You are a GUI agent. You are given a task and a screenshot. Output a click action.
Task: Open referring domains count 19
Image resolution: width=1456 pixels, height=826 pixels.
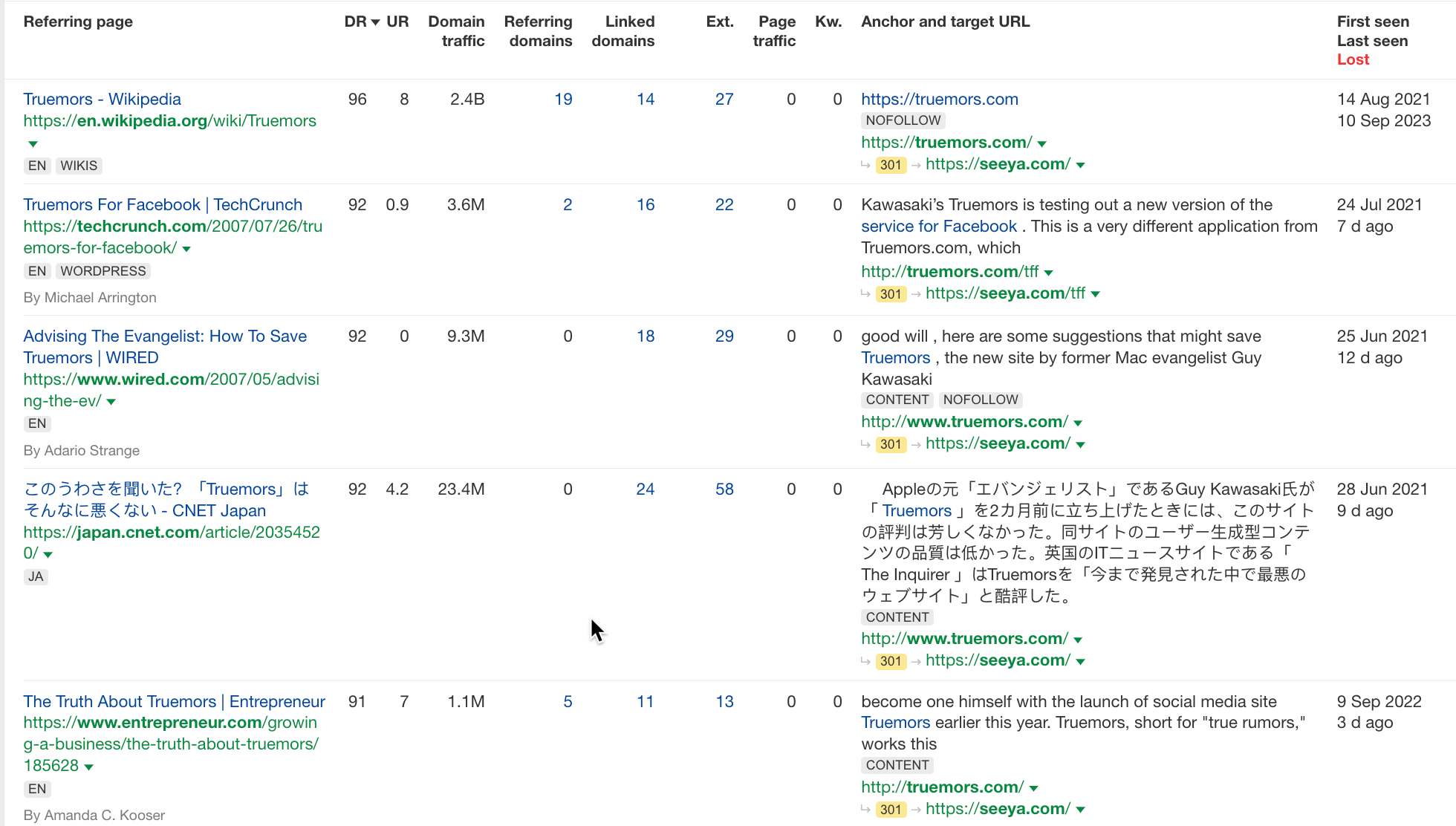563,99
